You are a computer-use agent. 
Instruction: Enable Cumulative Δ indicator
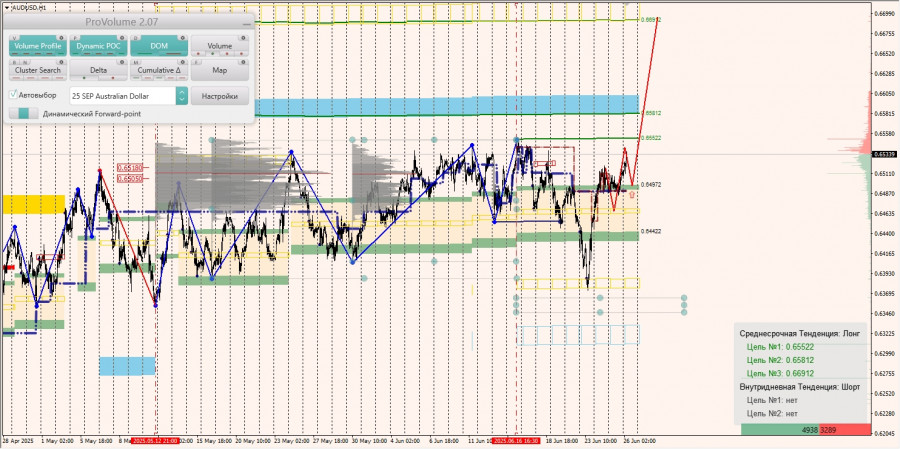(159, 70)
